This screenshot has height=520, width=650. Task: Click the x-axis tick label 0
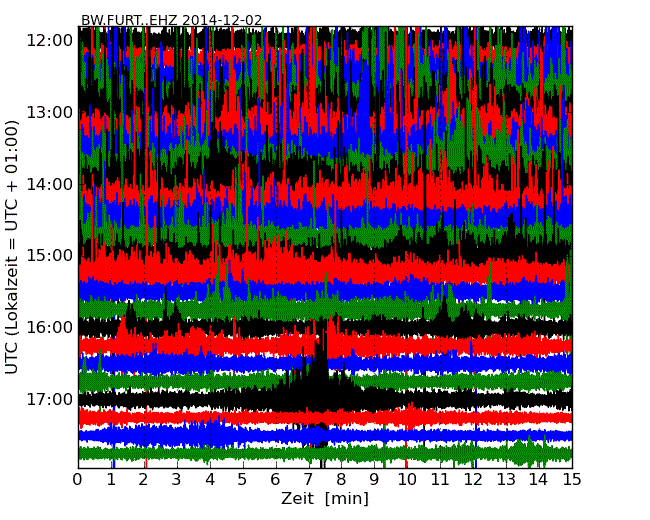coord(78,479)
